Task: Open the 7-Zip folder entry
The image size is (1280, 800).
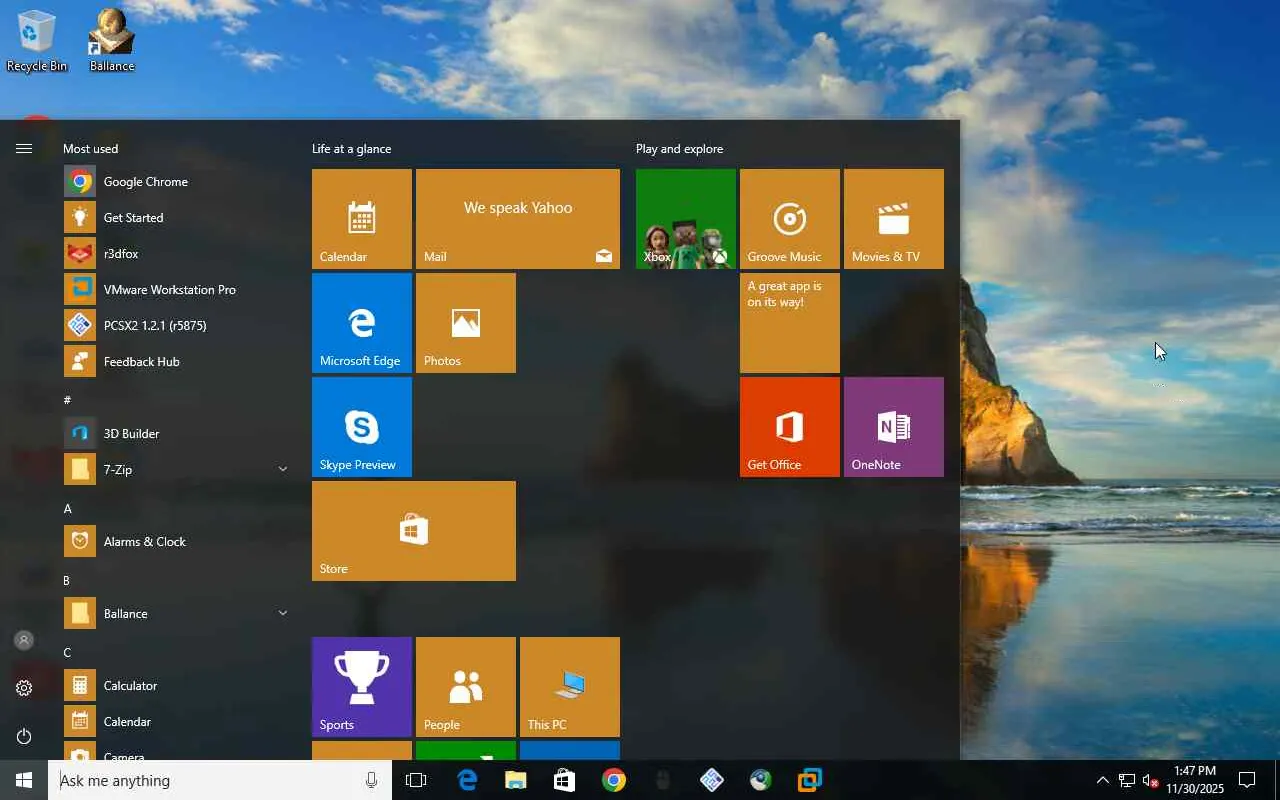Action: coord(176,470)
